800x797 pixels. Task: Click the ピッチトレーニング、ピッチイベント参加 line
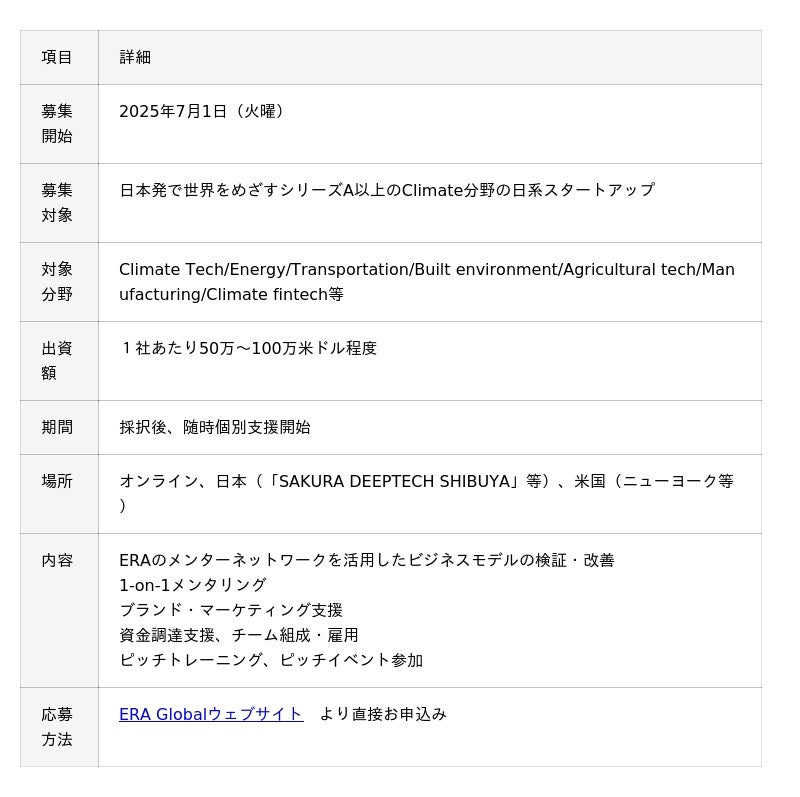(x=271, y=660)
